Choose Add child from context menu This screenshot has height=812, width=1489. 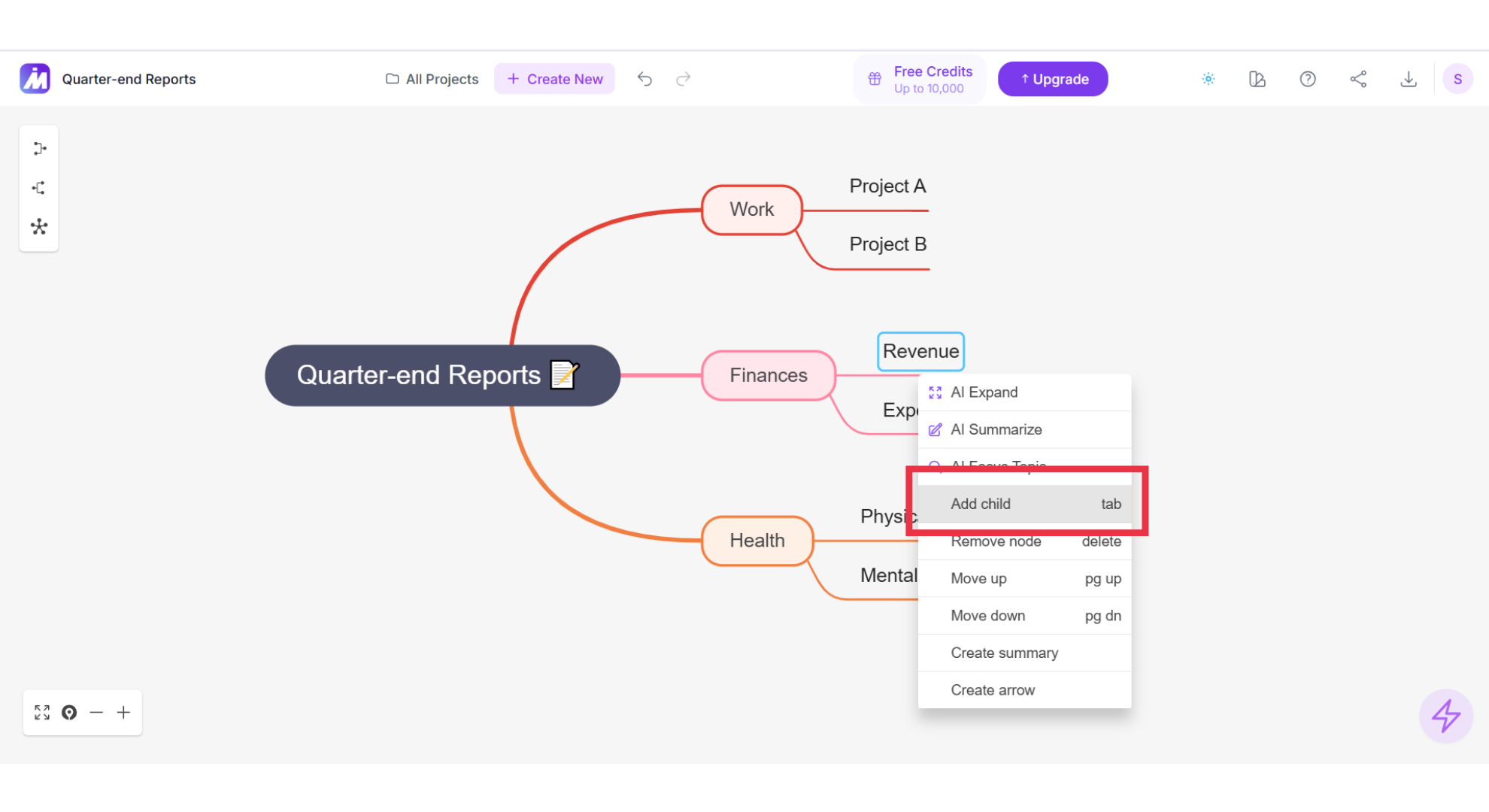click(x=1024, y=504)
